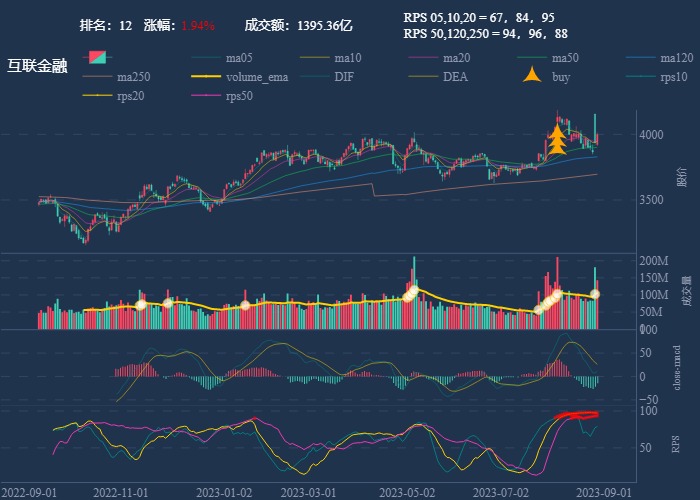
Task: Click the 互联金融 chart title
Action: click(37, 66)
